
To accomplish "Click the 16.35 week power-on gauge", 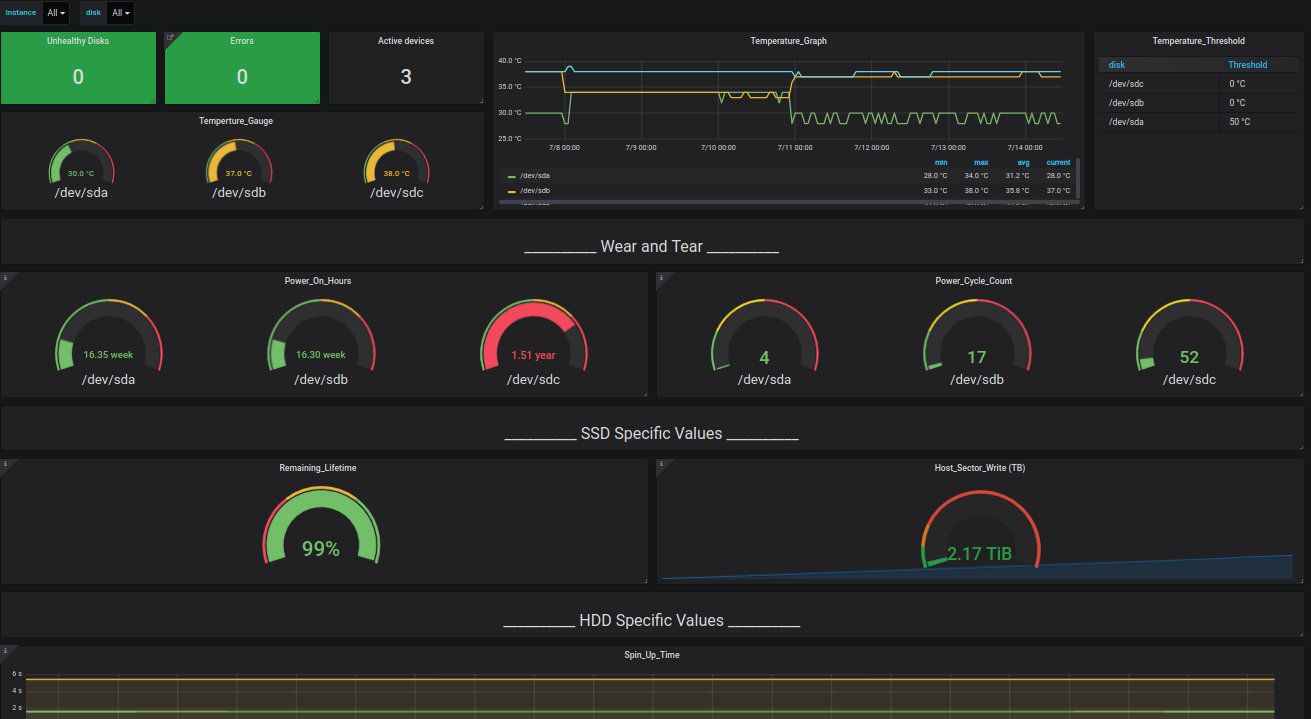I will tap(108, 336).
